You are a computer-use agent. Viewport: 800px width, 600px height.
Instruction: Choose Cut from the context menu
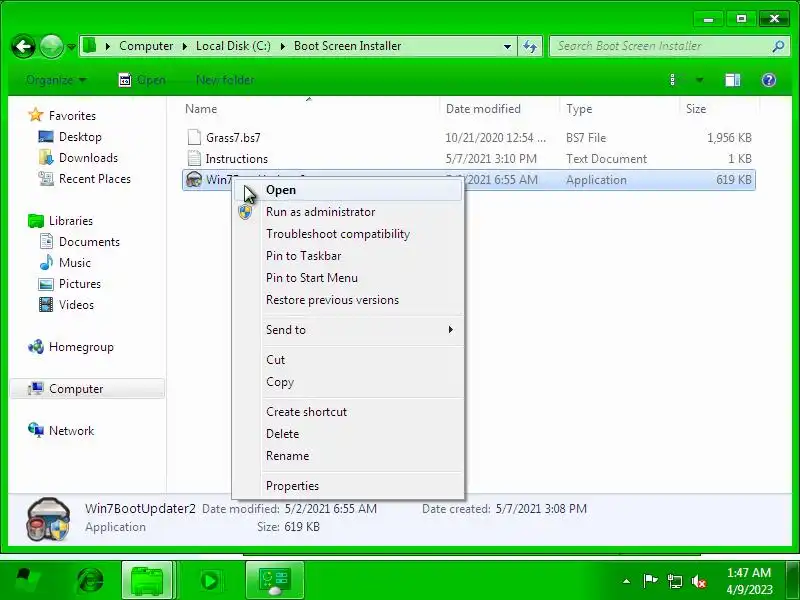348,360
